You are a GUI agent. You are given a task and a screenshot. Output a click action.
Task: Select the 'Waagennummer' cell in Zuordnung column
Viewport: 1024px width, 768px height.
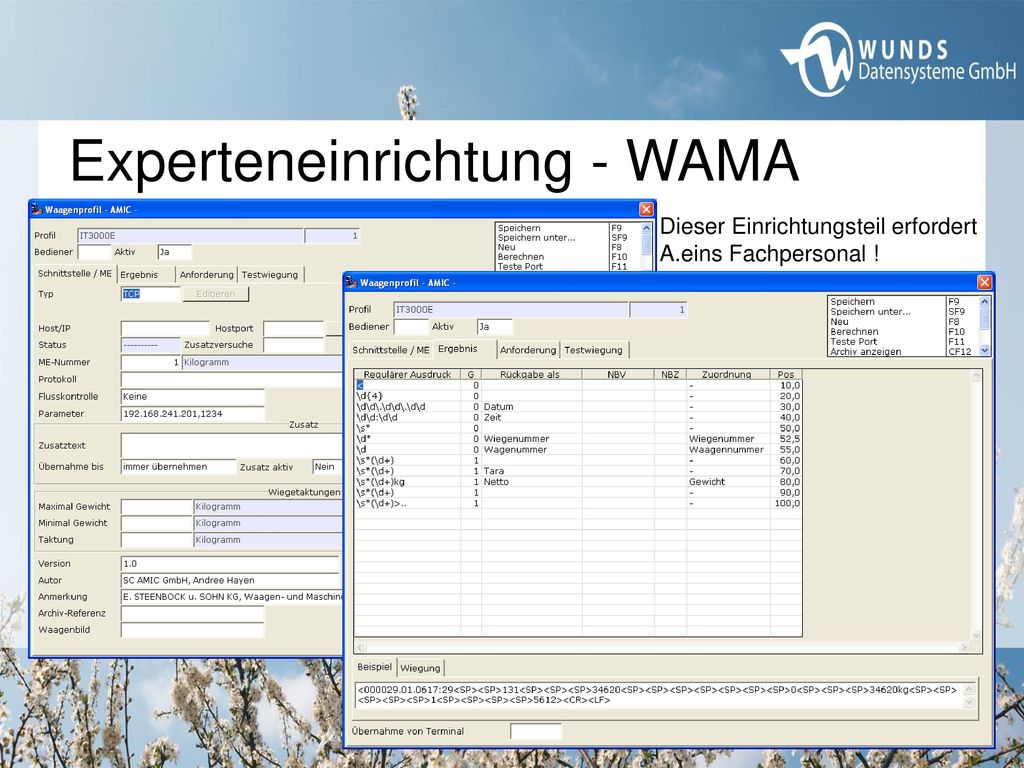pyautogui.click(x=728, y=449)
